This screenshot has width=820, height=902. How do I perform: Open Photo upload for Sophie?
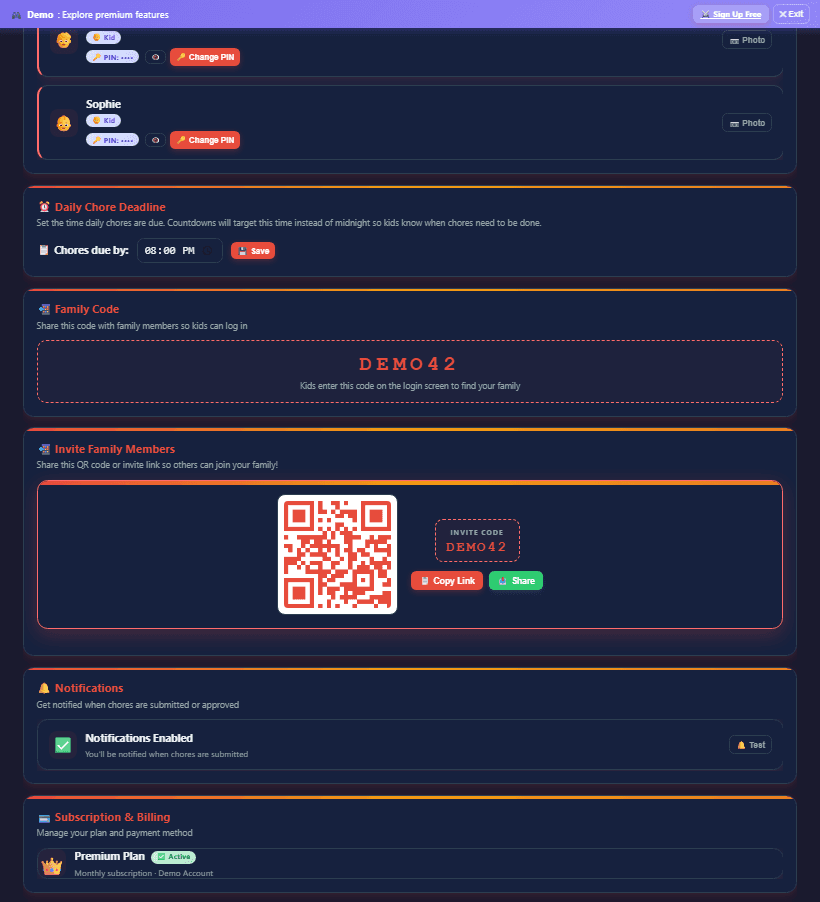[747, 123]
